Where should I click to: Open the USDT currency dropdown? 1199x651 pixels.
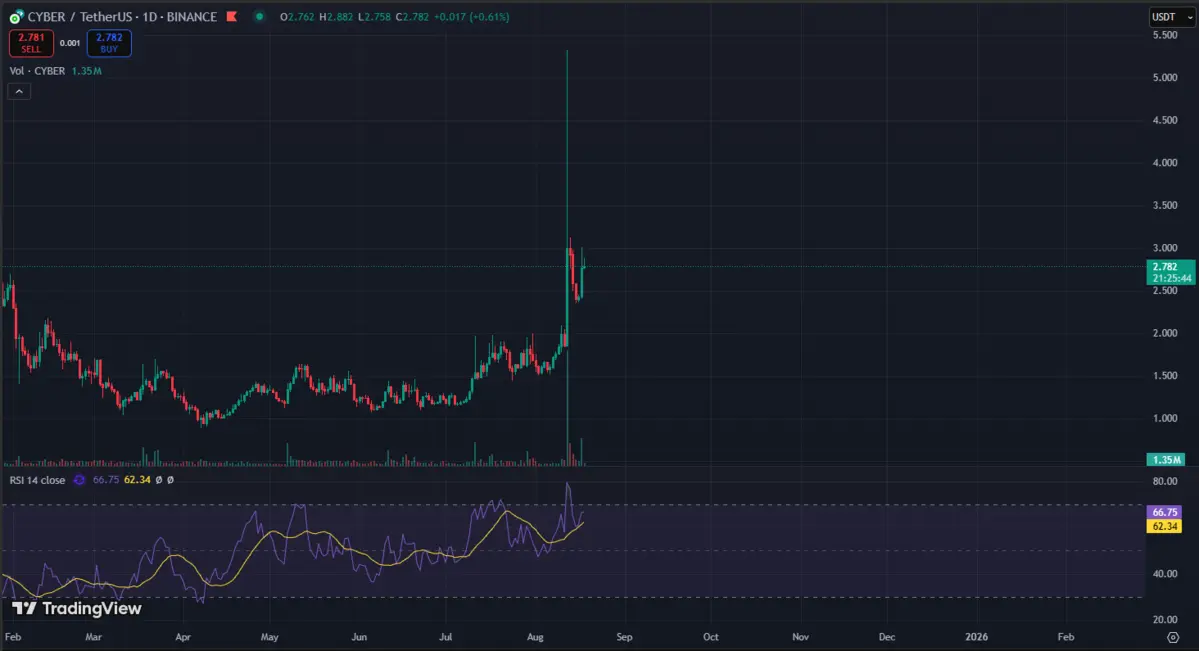coord(1170,17)
